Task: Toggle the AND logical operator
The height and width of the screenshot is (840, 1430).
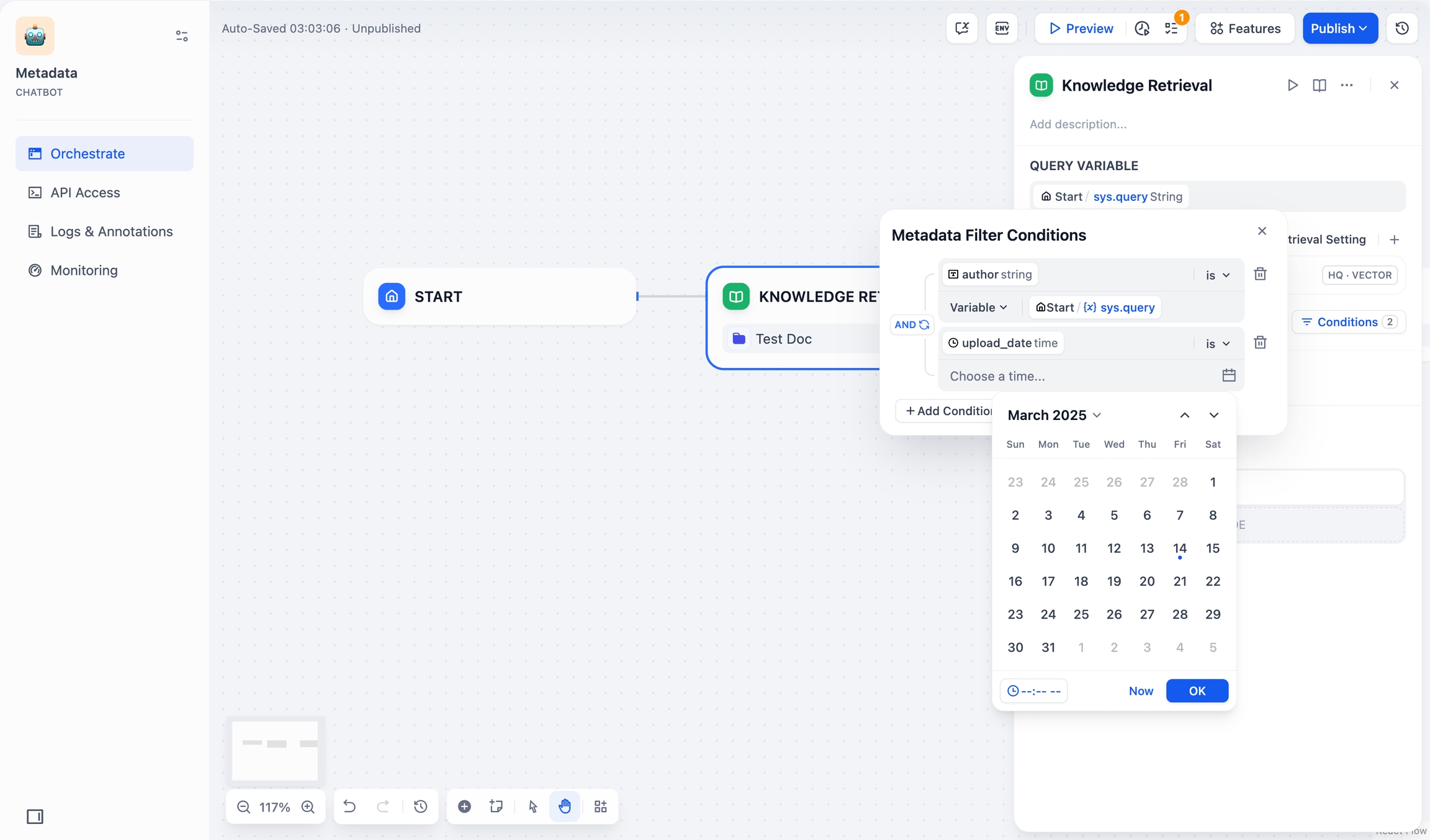Action: coord(911,324)
